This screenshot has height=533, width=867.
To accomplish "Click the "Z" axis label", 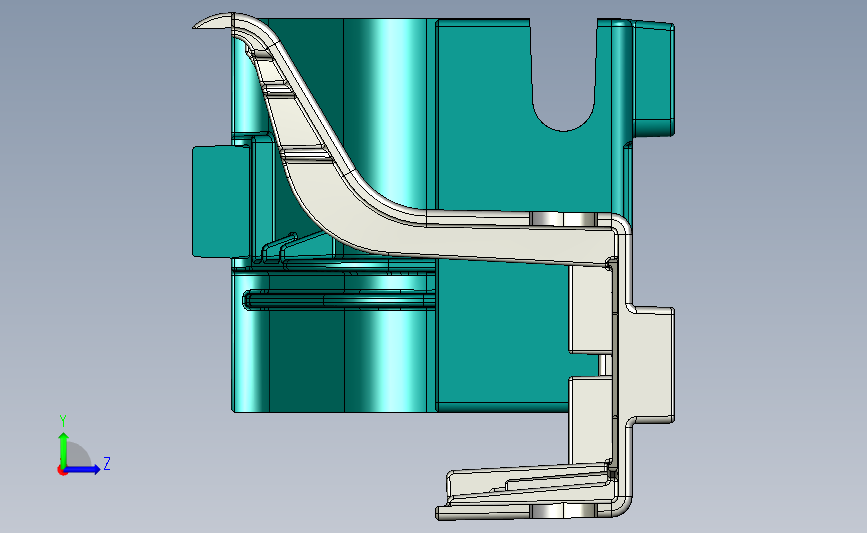I will 107,463.
